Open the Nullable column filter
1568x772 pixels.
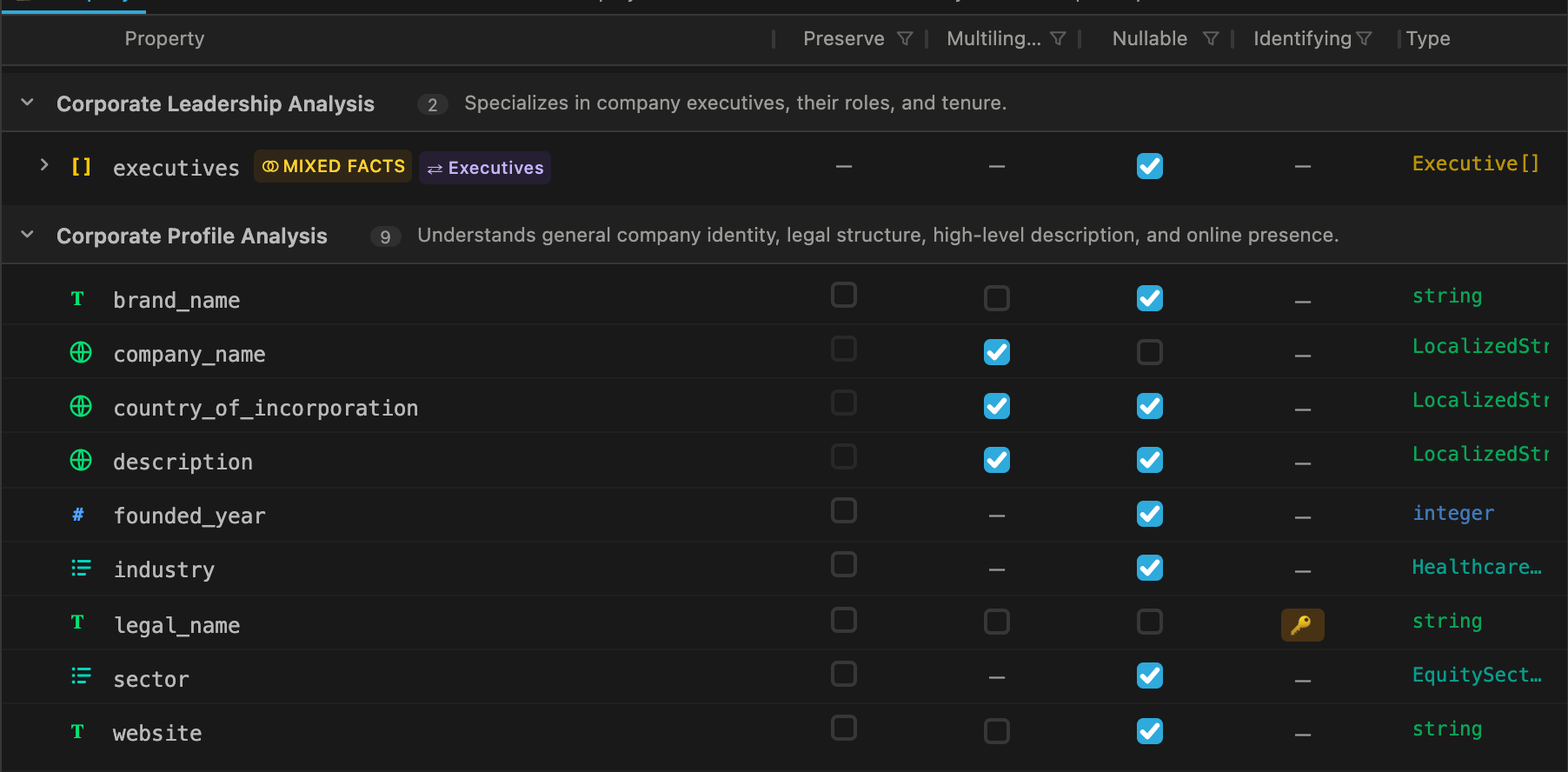point(1211,38)
